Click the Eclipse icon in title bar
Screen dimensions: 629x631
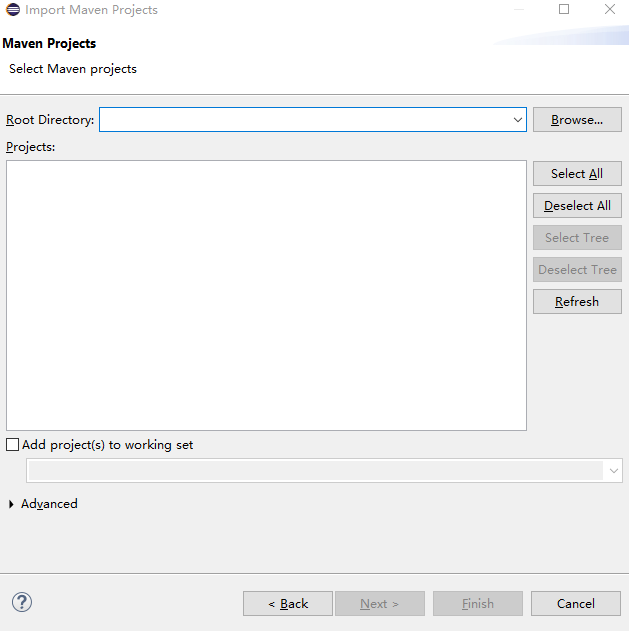tap(13, 10)
